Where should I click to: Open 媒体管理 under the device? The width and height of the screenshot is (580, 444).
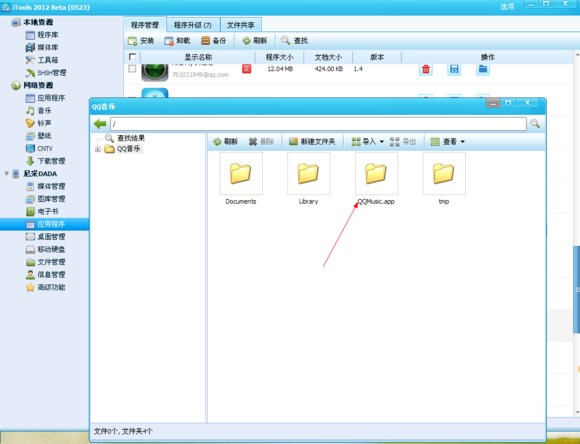[x=45, y=186]
